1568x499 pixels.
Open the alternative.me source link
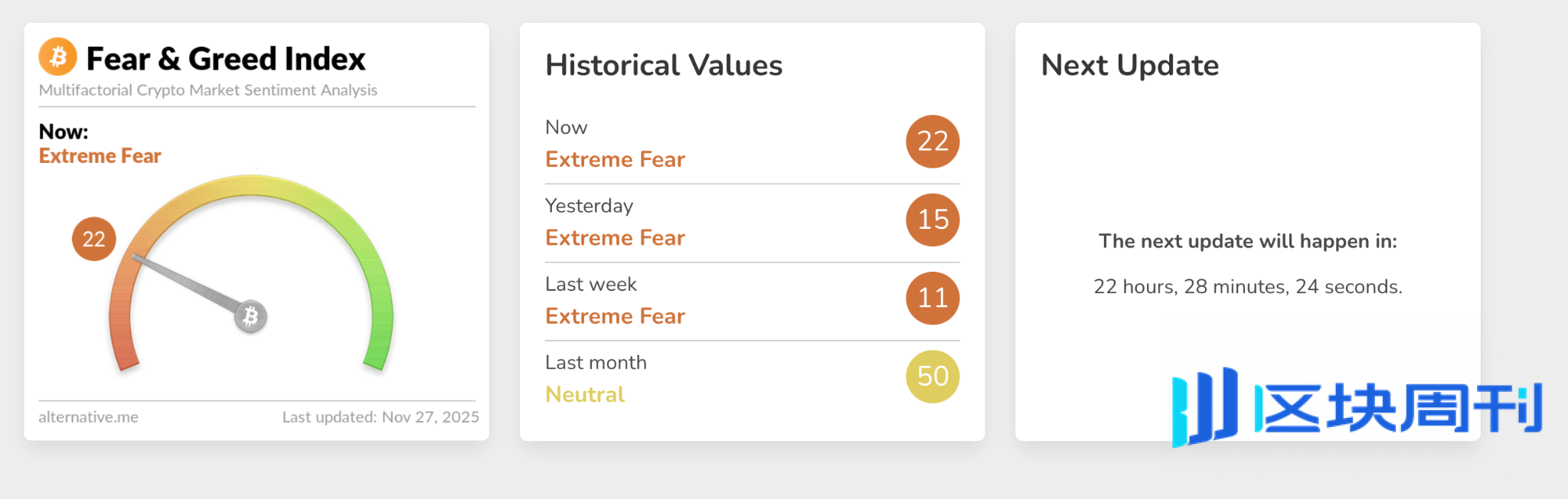pyautogui.click(x=89, y=417)
